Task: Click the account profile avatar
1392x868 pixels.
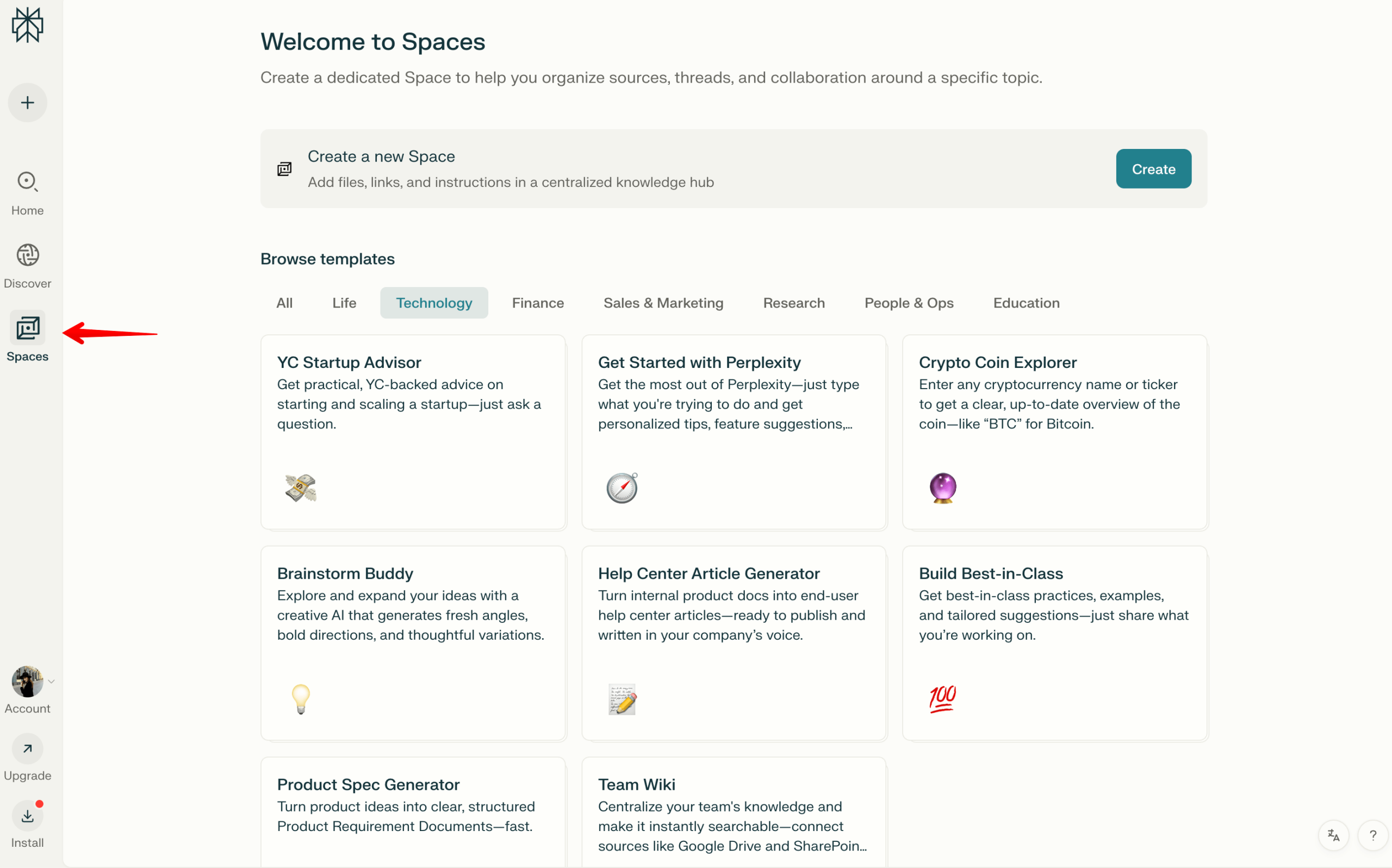Action: point(27,682)
